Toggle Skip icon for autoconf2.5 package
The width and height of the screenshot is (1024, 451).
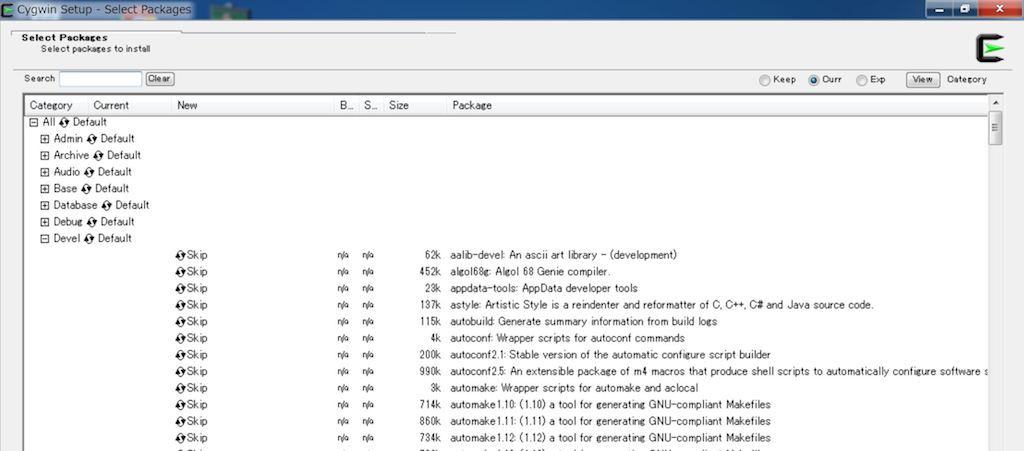pos(180,371)
